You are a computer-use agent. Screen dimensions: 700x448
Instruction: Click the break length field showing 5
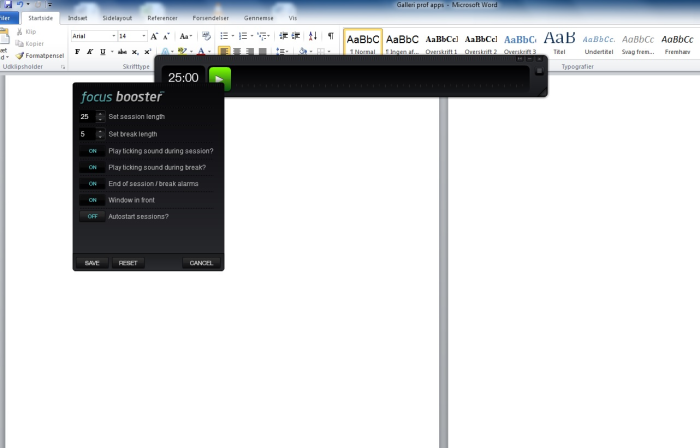[88, 134]
